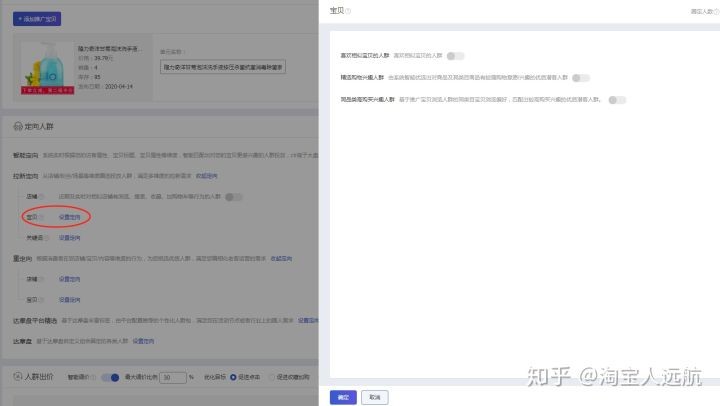The image size is (720, 406).
Task: Click the 智能定向 label
Action: [26, 155]
